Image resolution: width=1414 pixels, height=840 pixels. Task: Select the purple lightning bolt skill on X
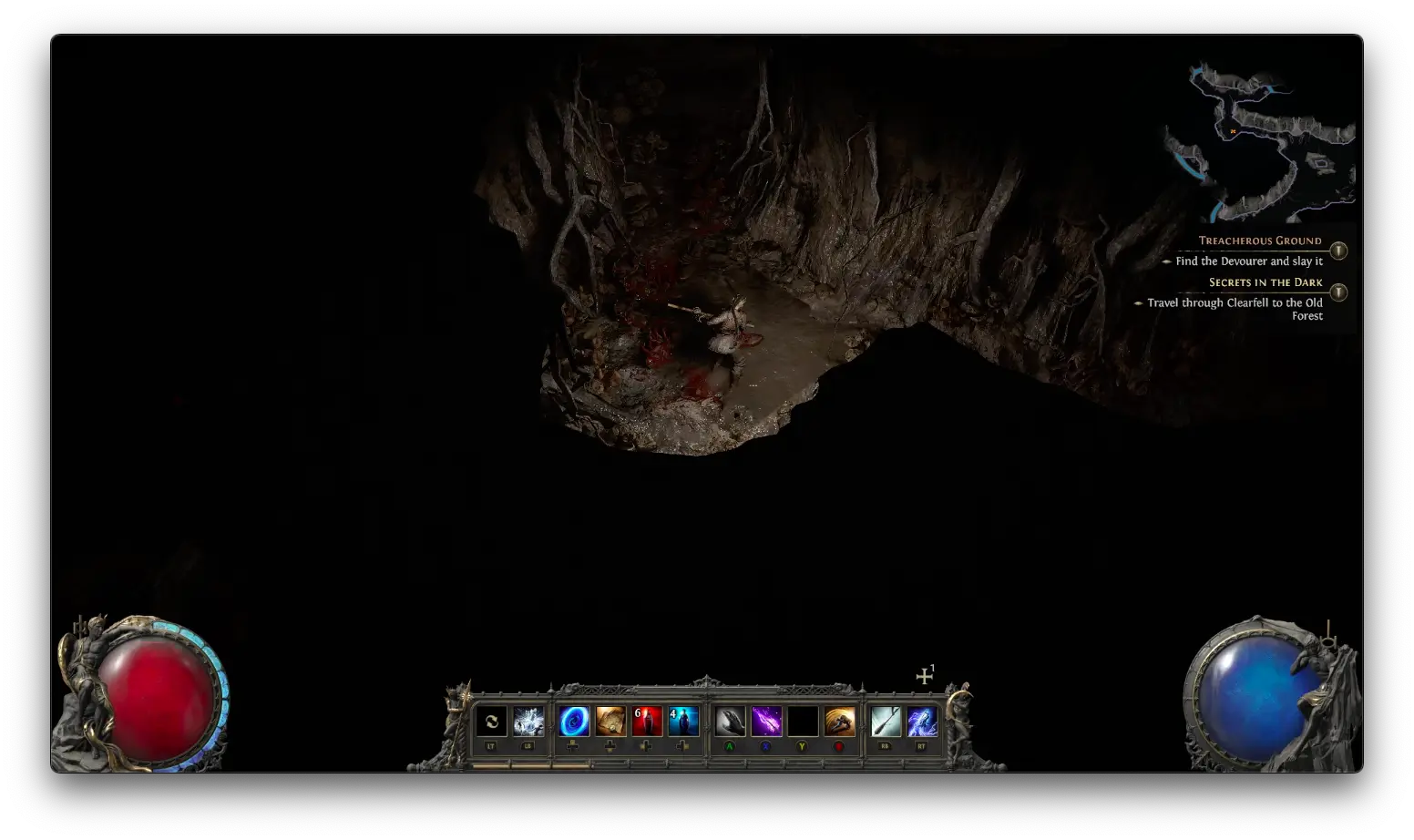[766, 722]
